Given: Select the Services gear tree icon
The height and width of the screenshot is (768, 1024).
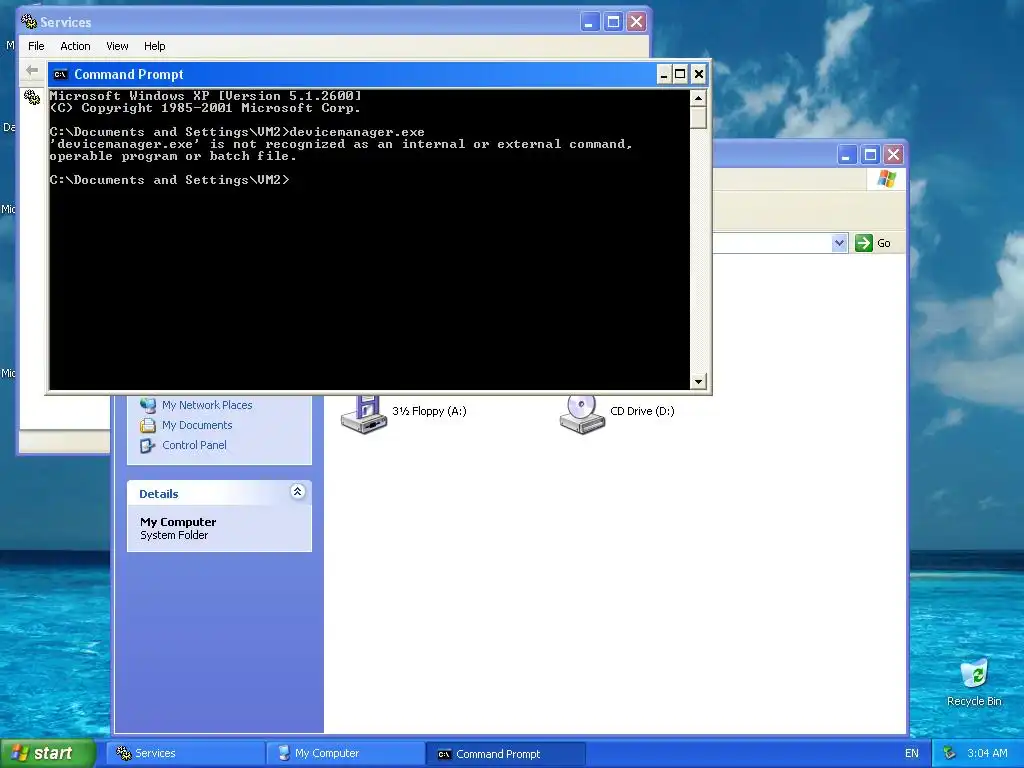Looking at the screenshot, I should [32, 97].
